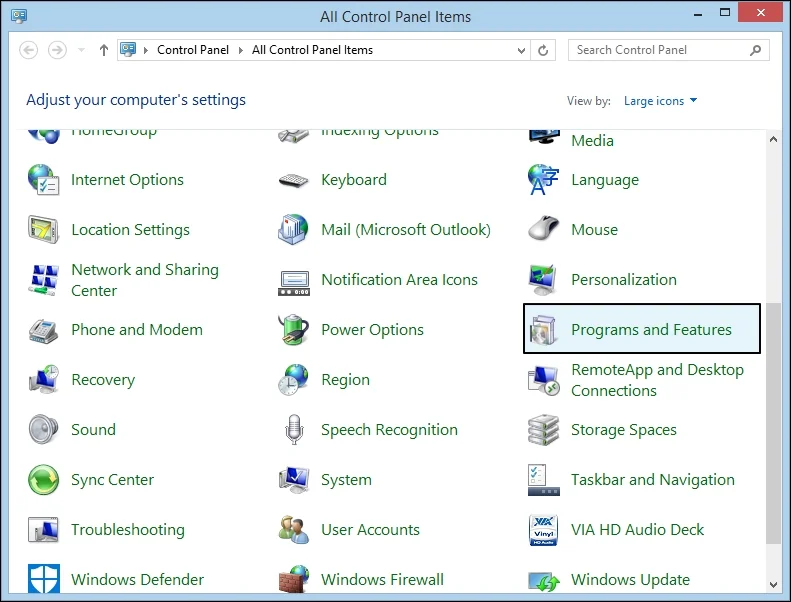
Task: Refresh the Control Panel view
Action: point(543,50)
